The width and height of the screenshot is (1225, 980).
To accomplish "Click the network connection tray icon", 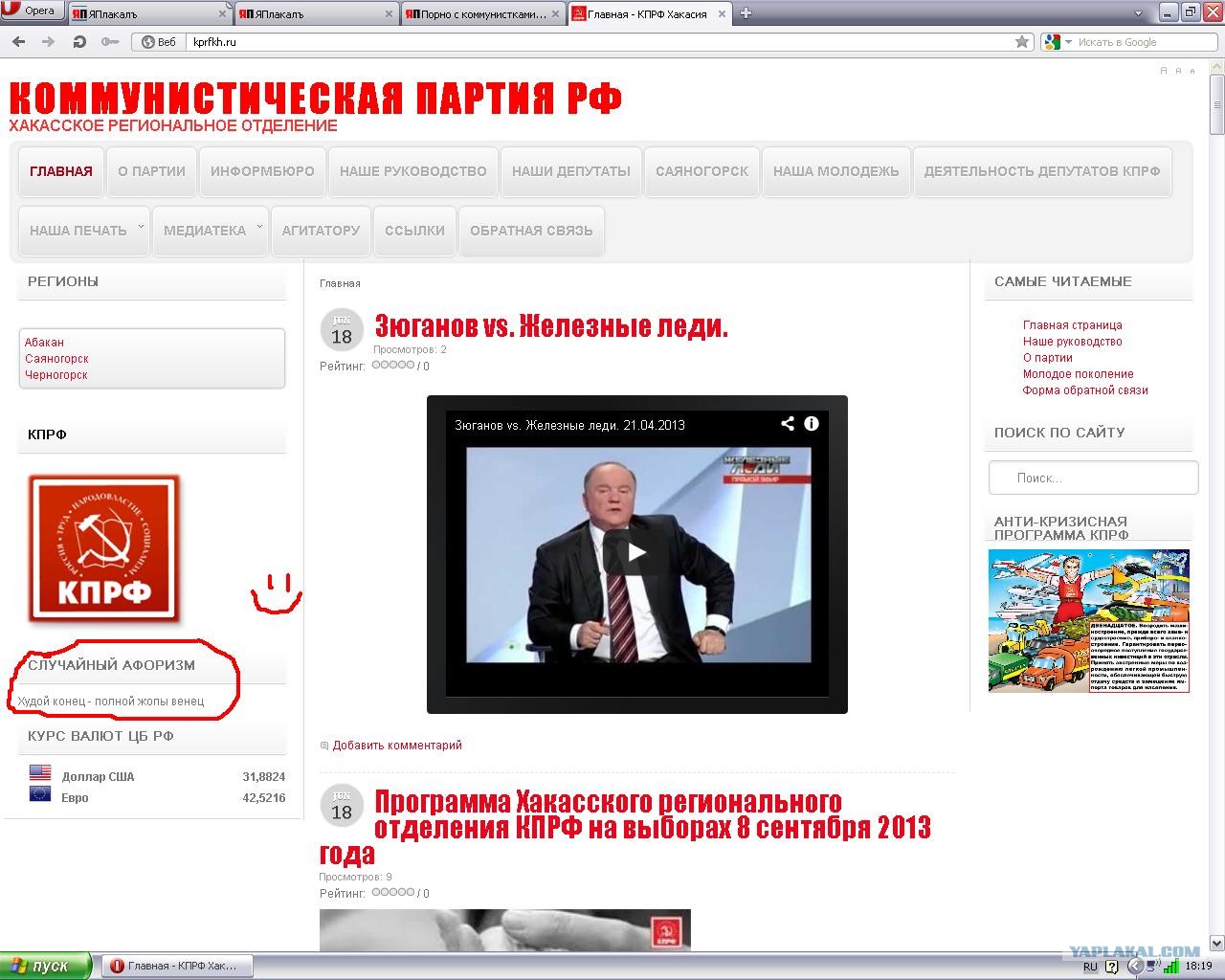I will [1155, 967].
